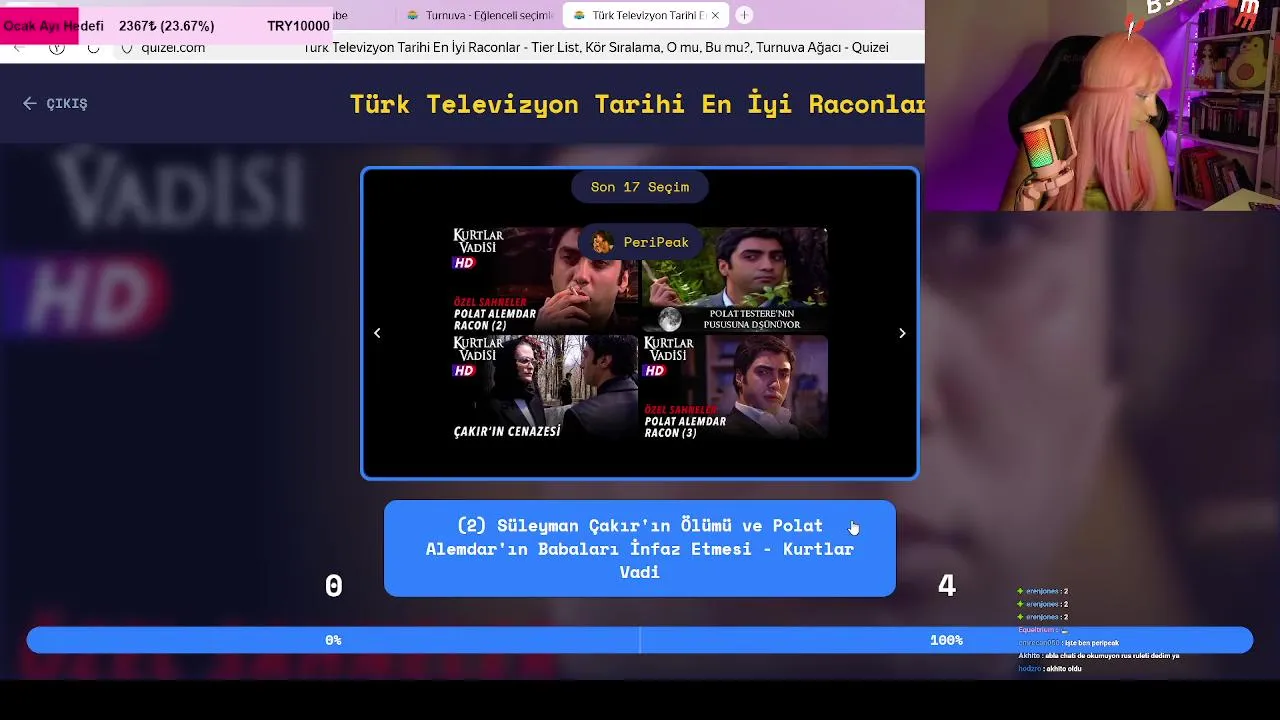Open a new browser tab
The image size is (1280, 720).
tap(744, 15)
